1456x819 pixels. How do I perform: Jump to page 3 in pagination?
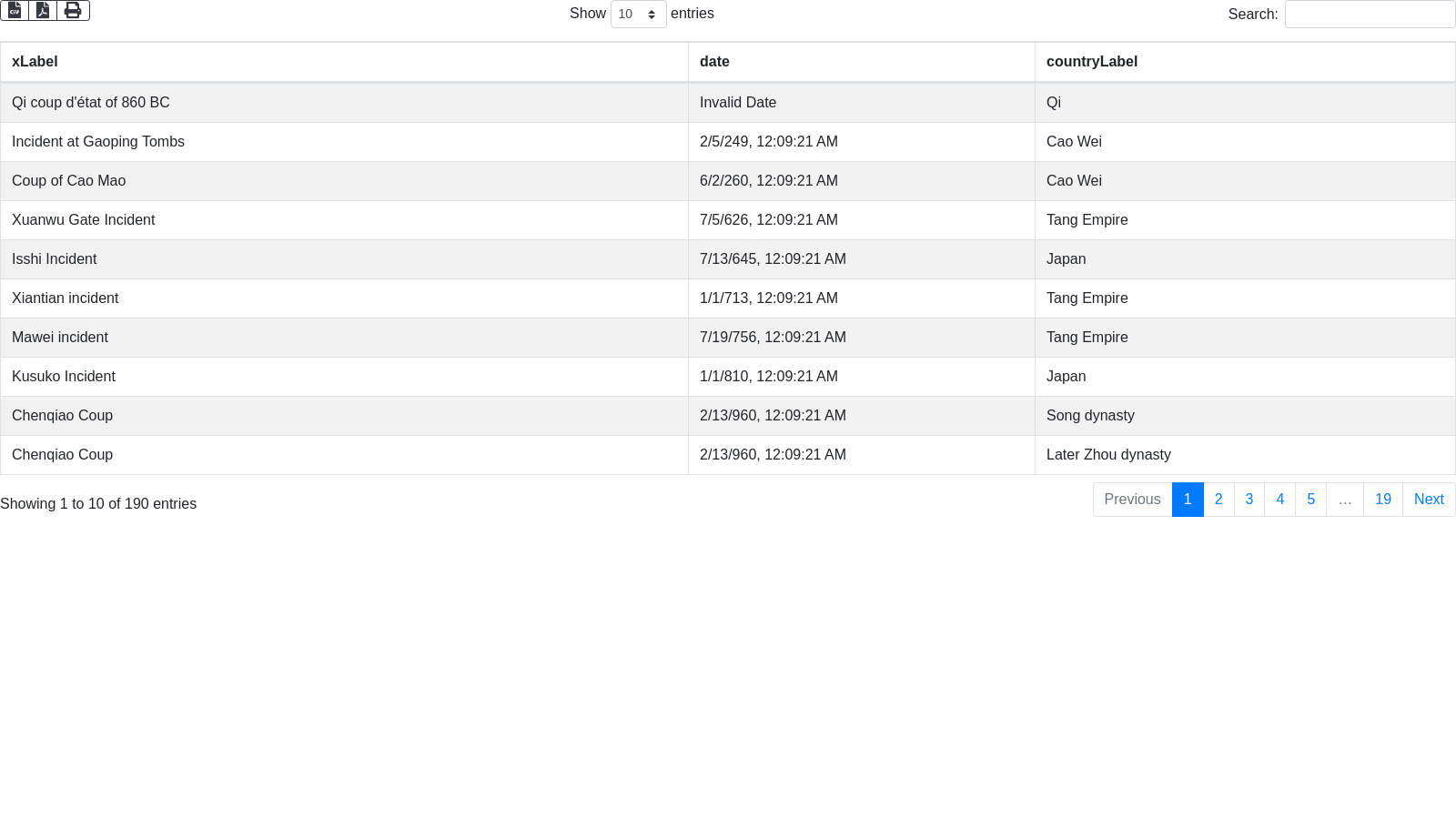click(x=1249, y=500)
